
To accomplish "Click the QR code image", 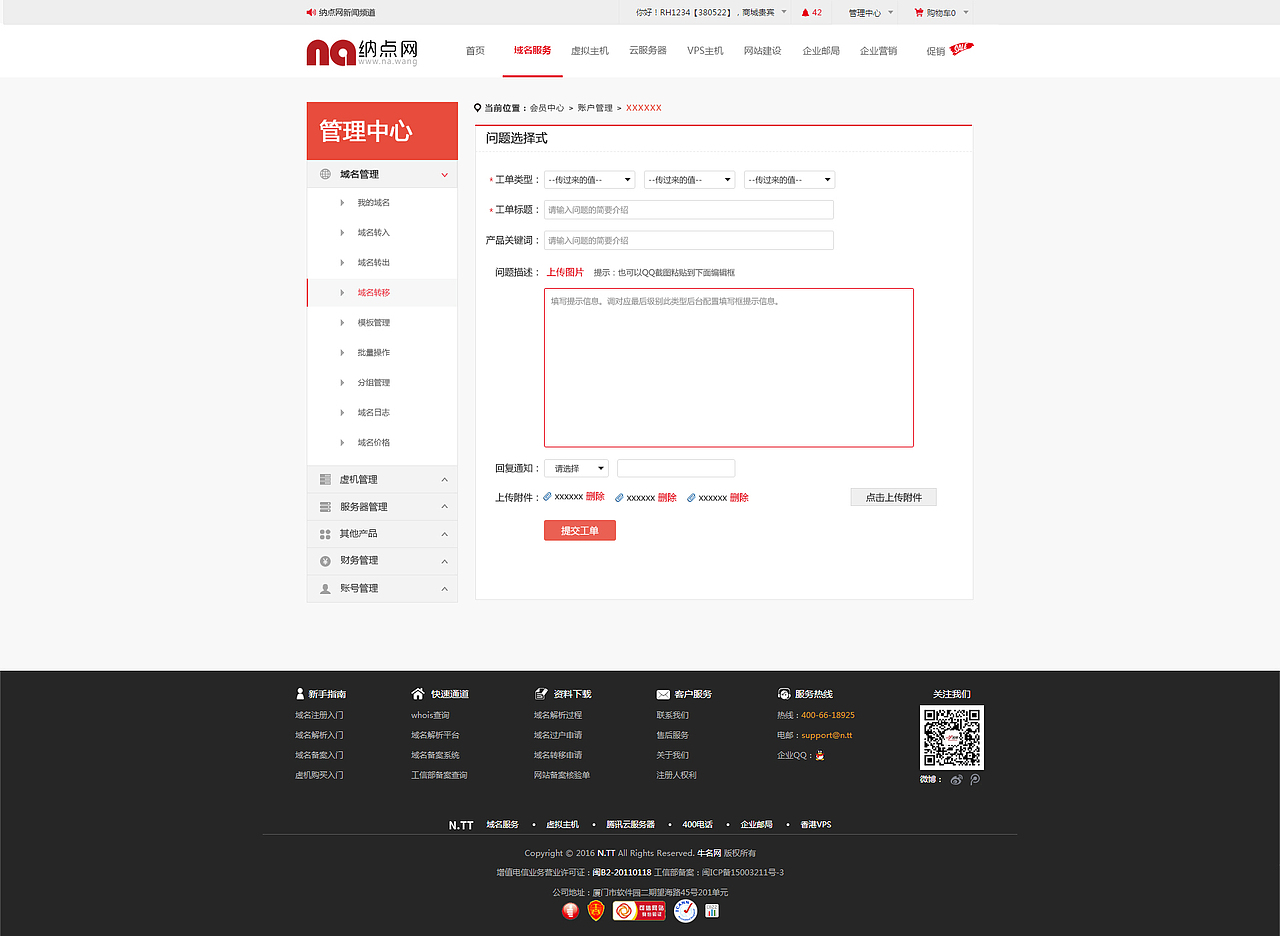I will pyautogui.click(x=952, y=737).
